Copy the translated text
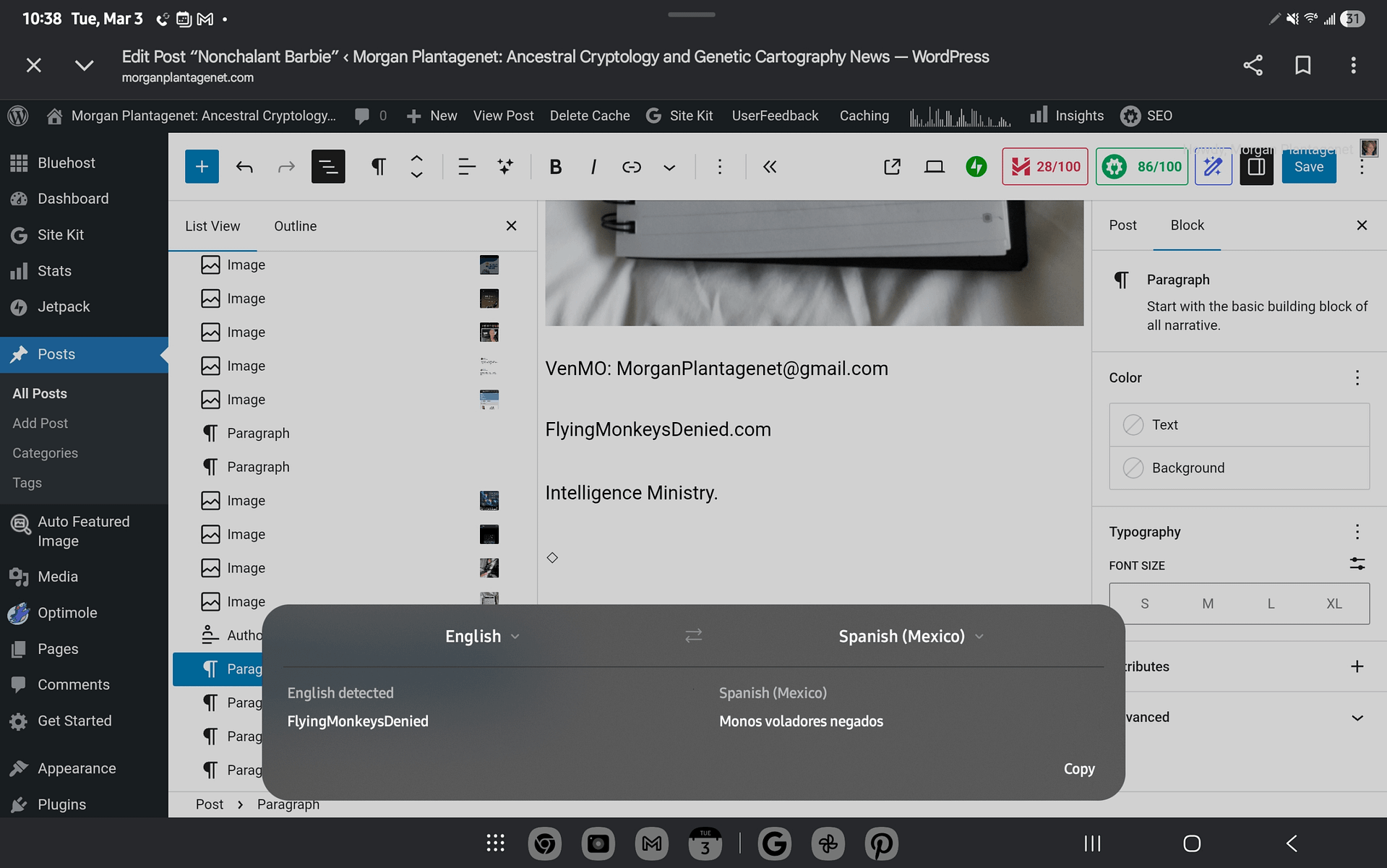The image size is (1387, 868). [1078, 769]
